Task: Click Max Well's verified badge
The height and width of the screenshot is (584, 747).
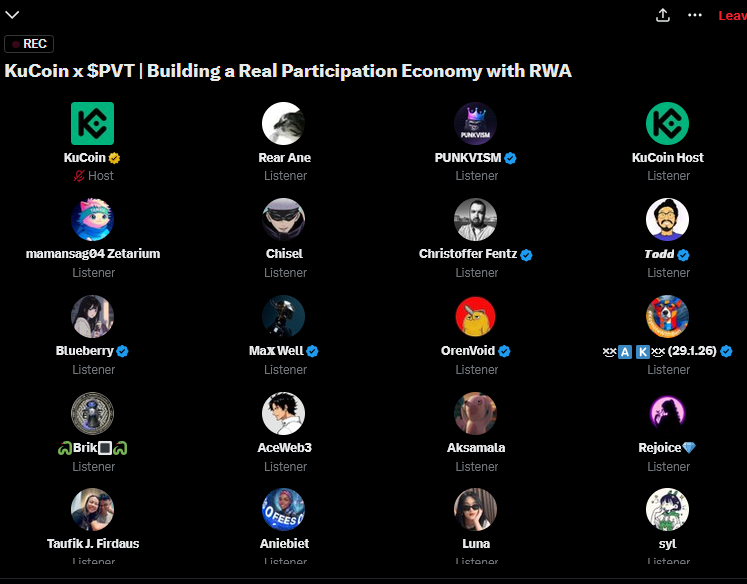Action: click(313, 352)
